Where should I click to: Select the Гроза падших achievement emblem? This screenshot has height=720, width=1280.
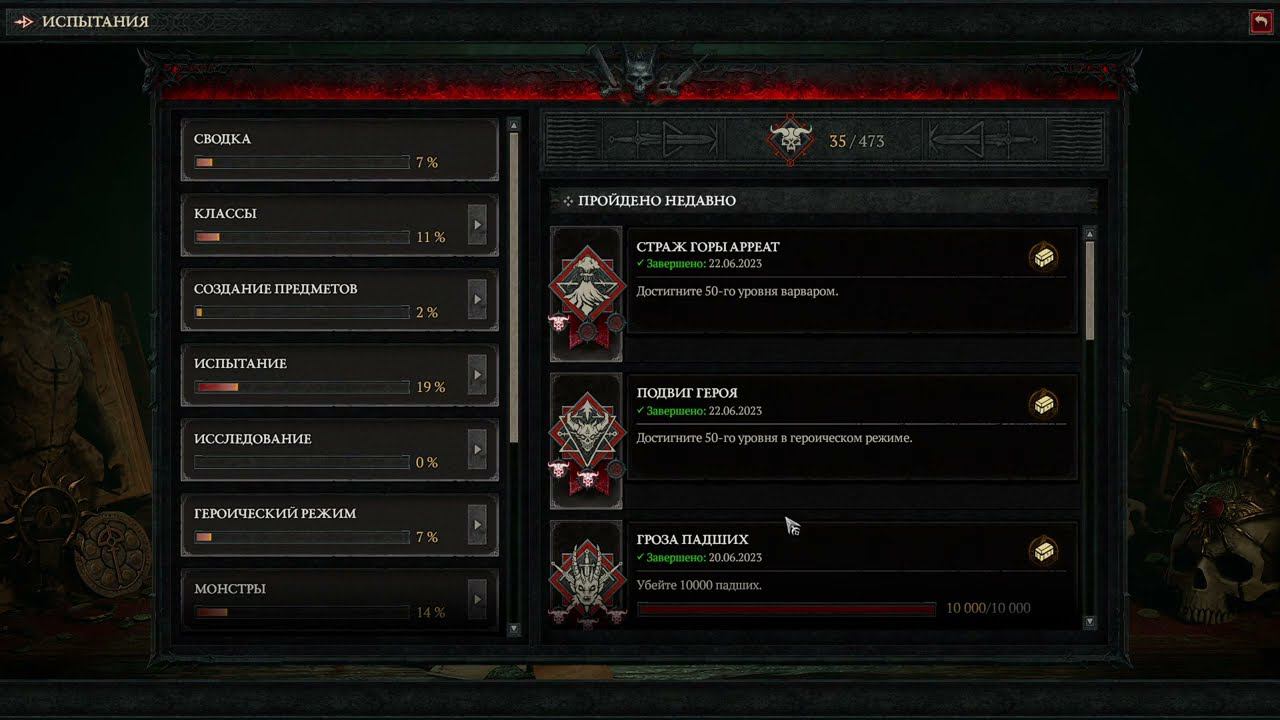coord(586,576)
